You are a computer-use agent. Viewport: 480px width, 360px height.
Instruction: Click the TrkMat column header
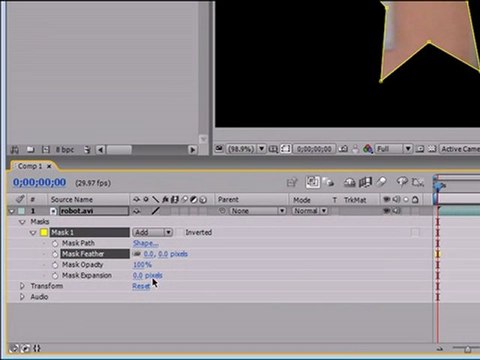[355, 200]
